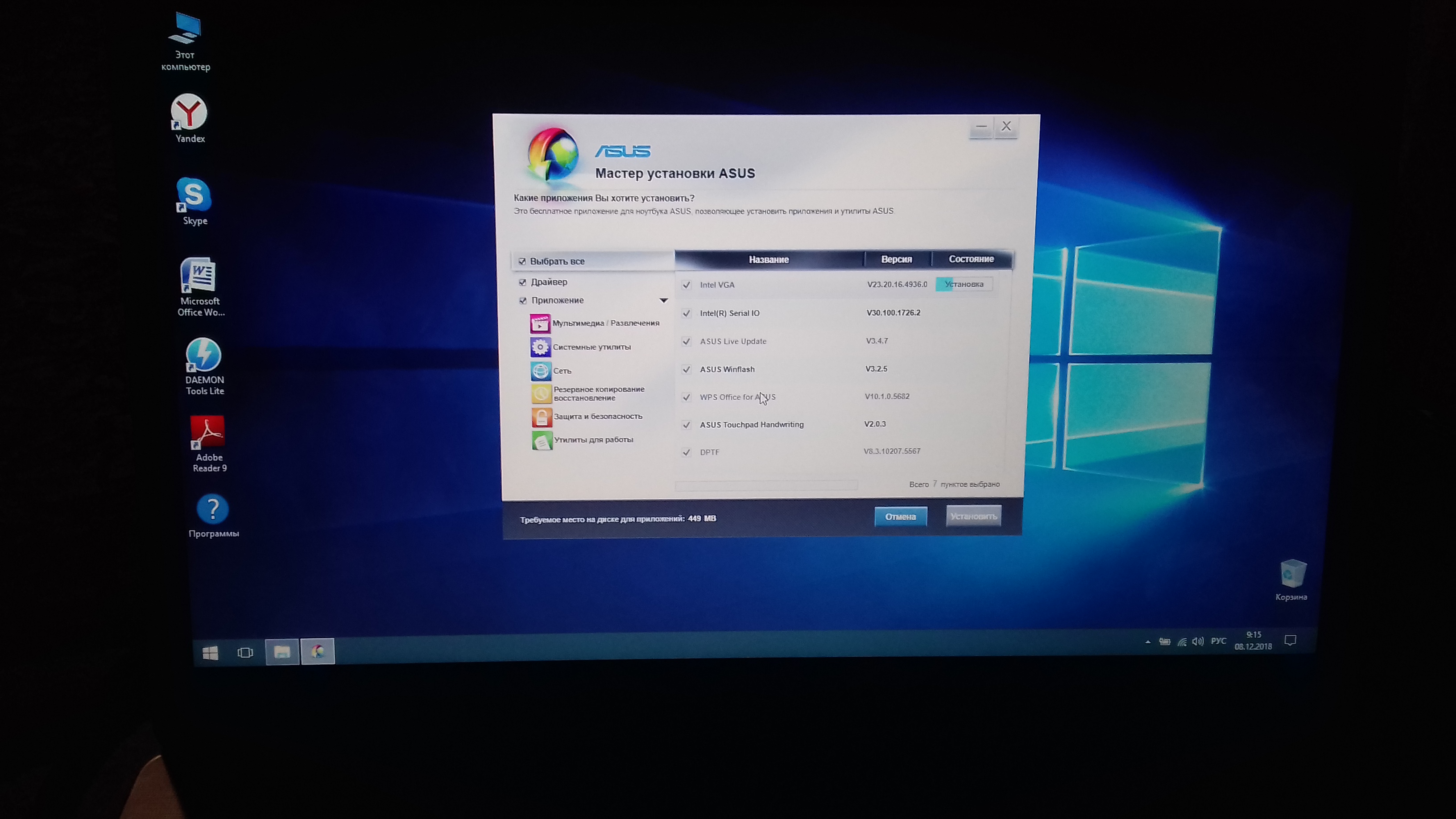
Task: Click the DPTF row name
Action: coord(709,452)
